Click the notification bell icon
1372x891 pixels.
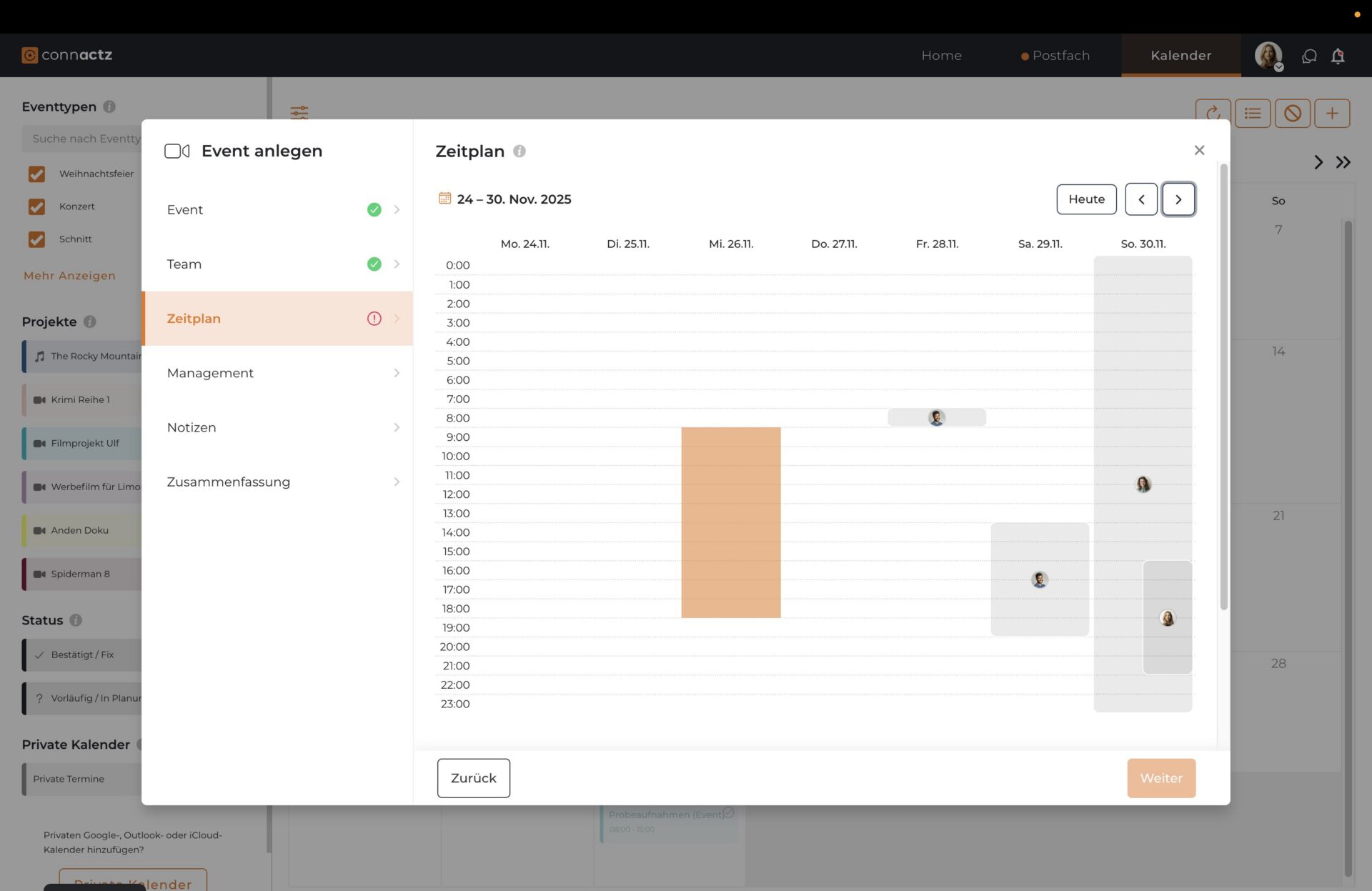(1338, 56)
